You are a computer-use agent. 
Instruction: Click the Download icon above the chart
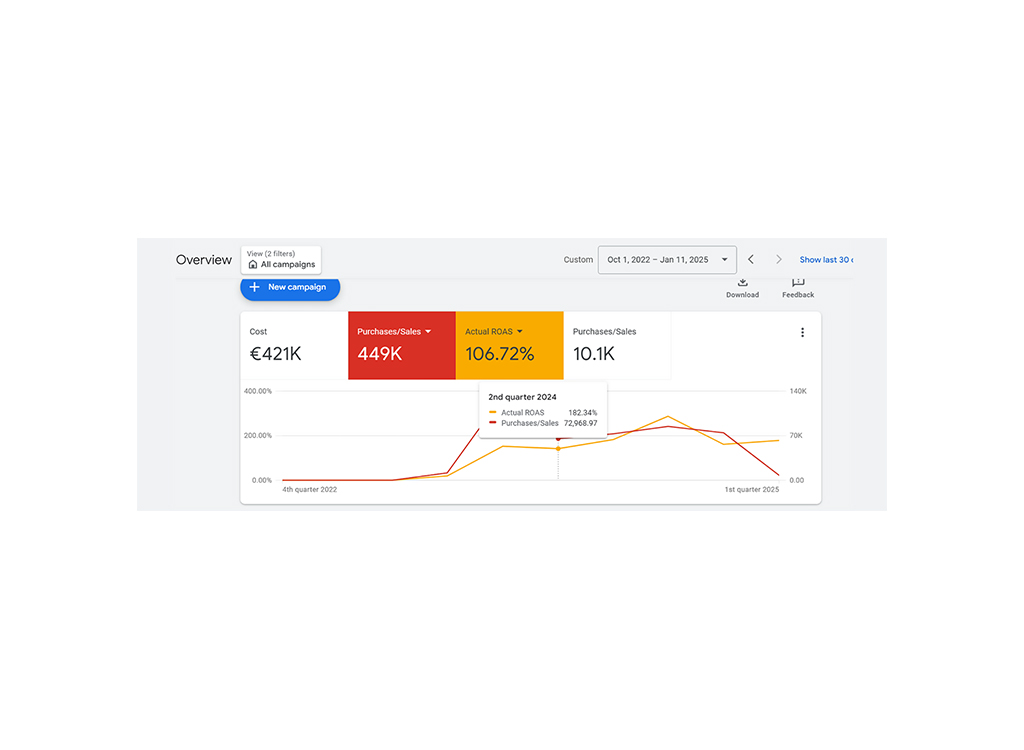[742, 283]
